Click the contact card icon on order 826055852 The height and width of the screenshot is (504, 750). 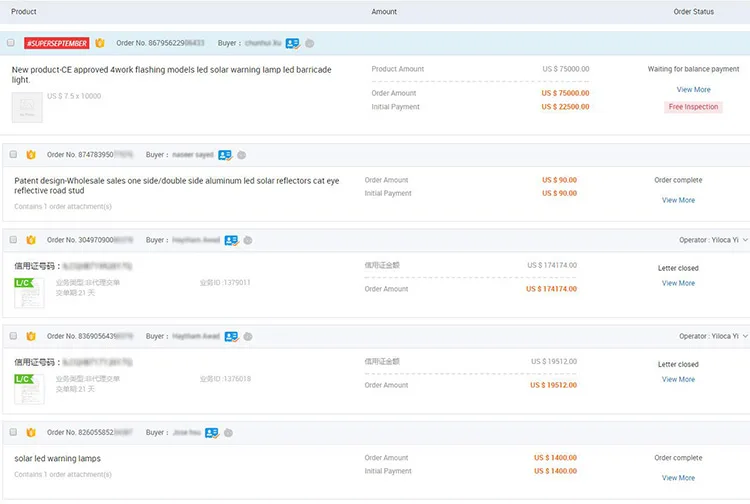pos(211,433)
